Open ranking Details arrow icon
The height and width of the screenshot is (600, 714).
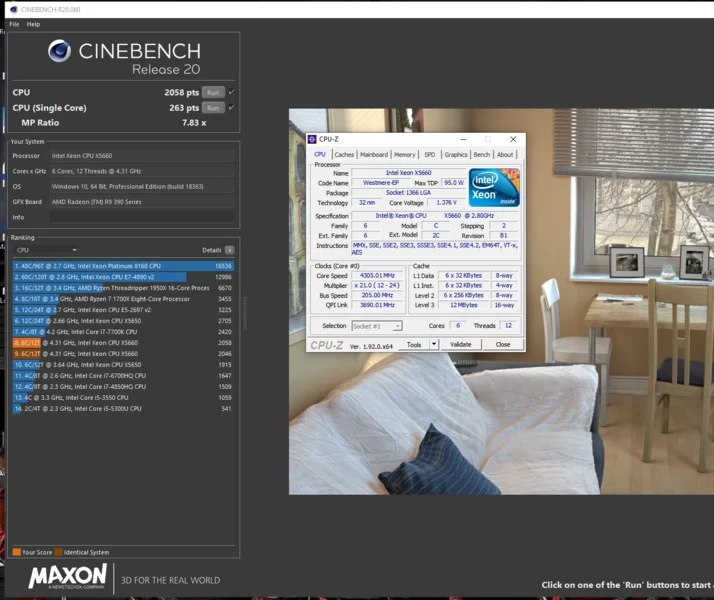point(230,250)
